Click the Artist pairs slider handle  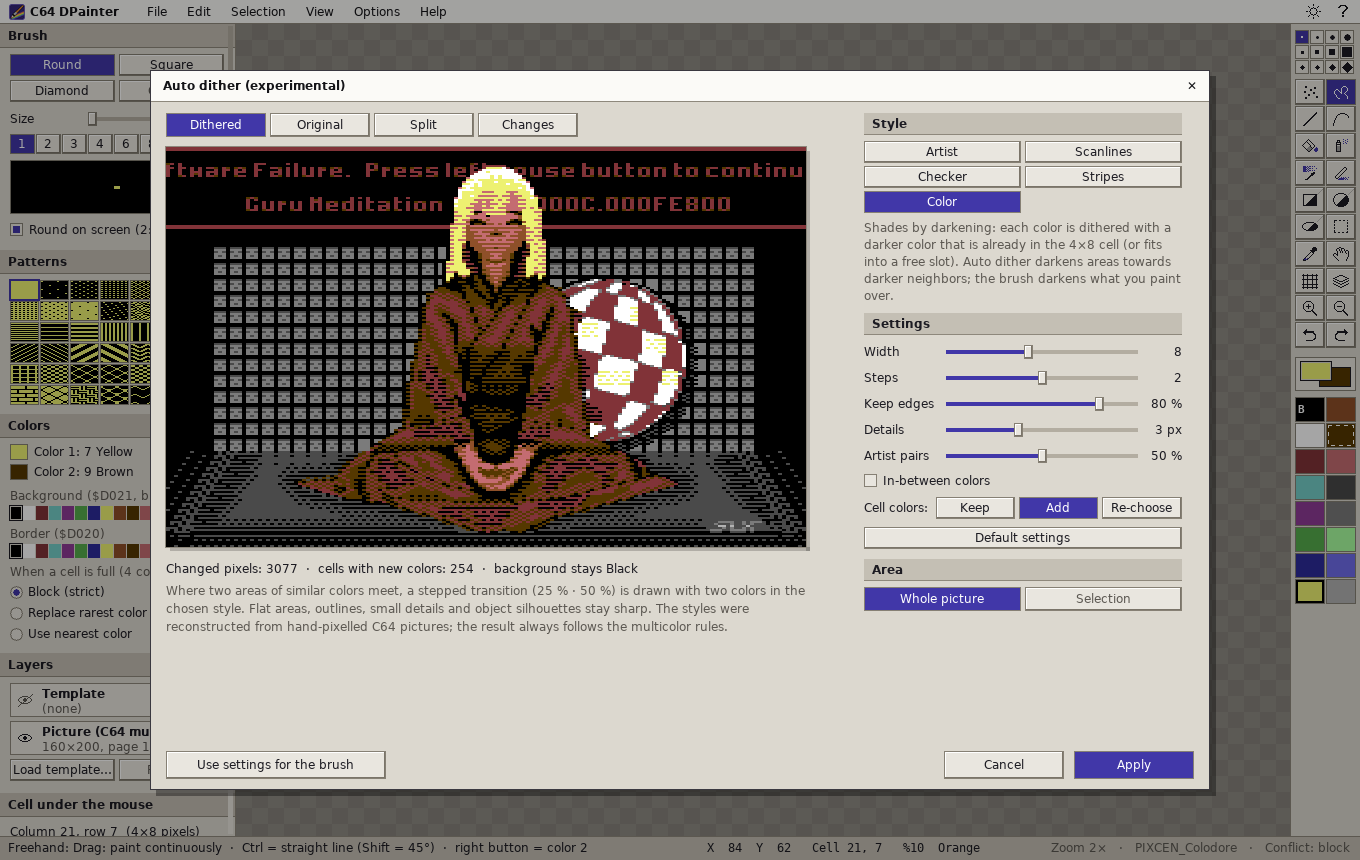1042,456
